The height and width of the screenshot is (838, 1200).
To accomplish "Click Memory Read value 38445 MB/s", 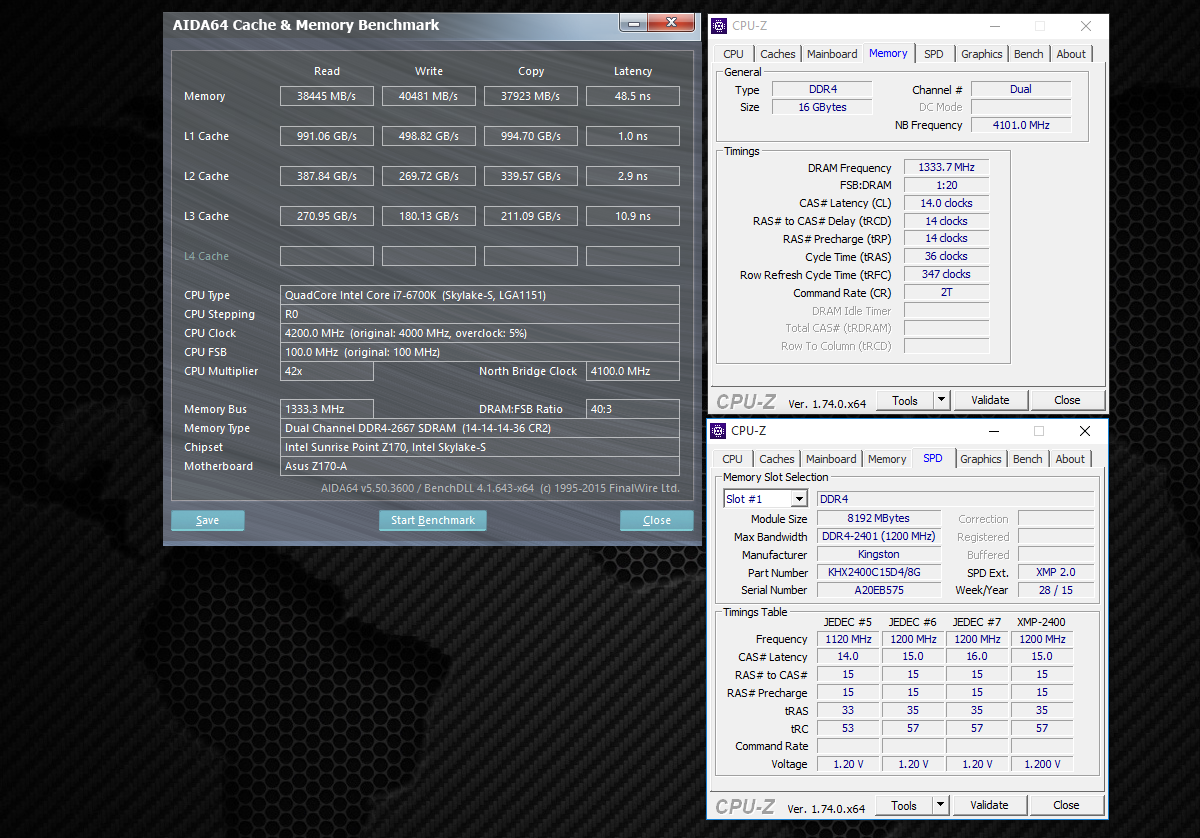I will point(327,96).
